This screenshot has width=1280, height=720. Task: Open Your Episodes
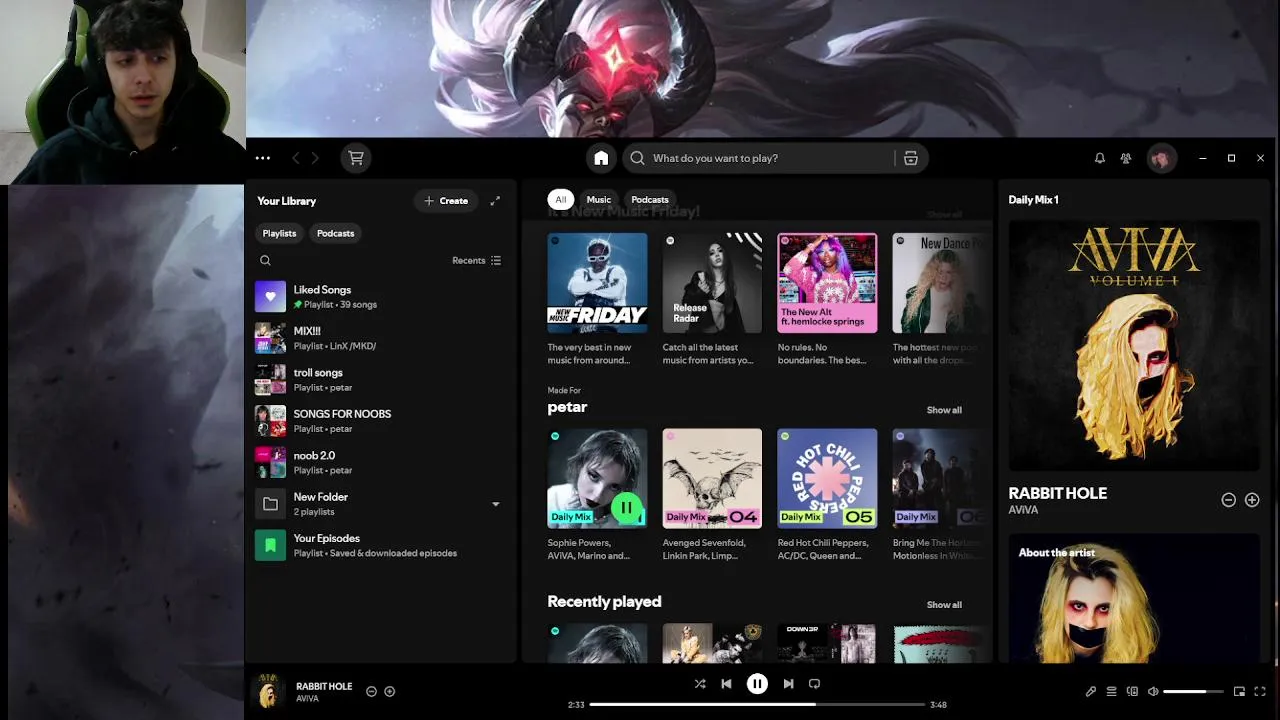click(x=380, y=545)
